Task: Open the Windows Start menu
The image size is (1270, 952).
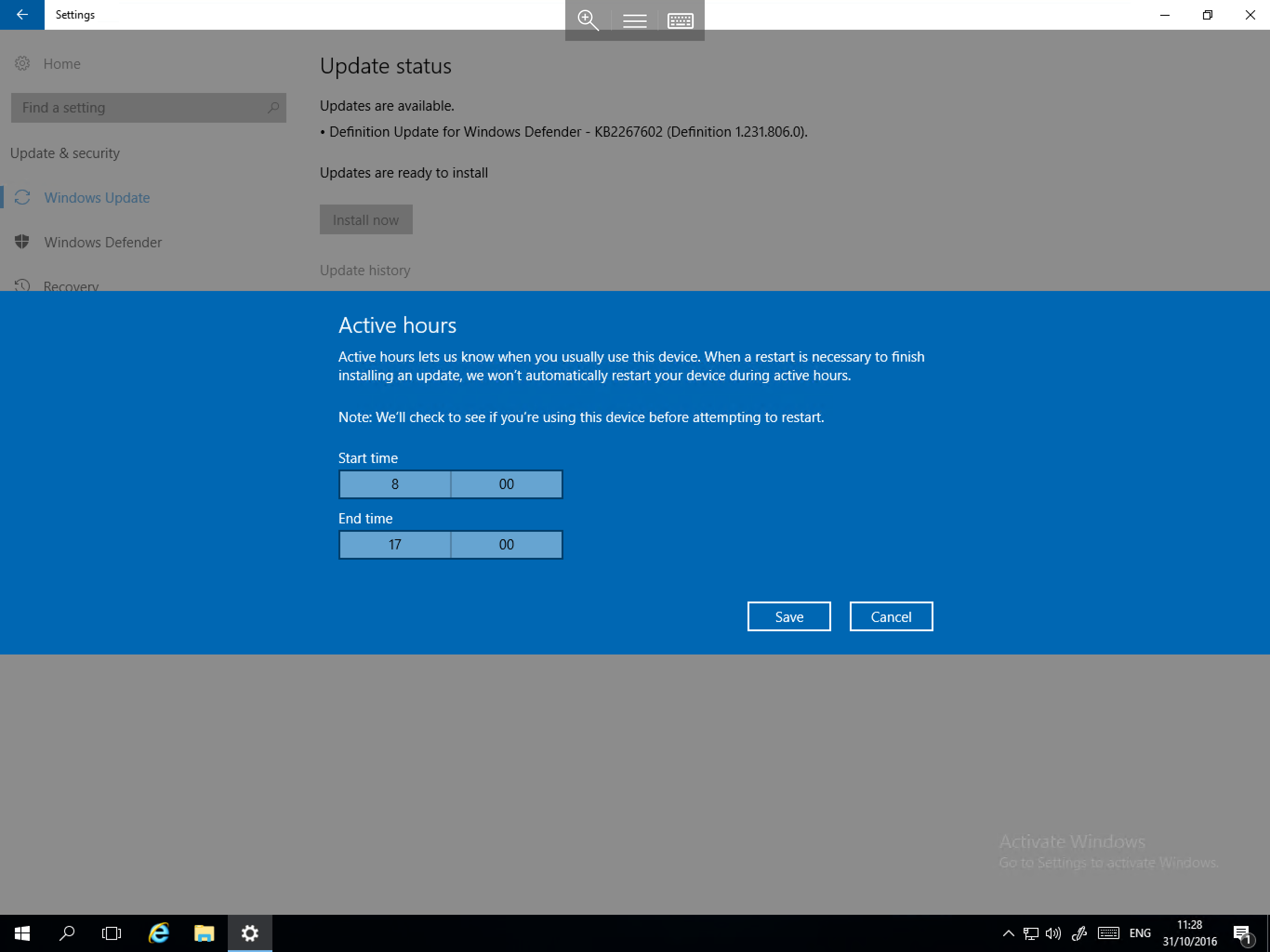Action: coord(22,933)
